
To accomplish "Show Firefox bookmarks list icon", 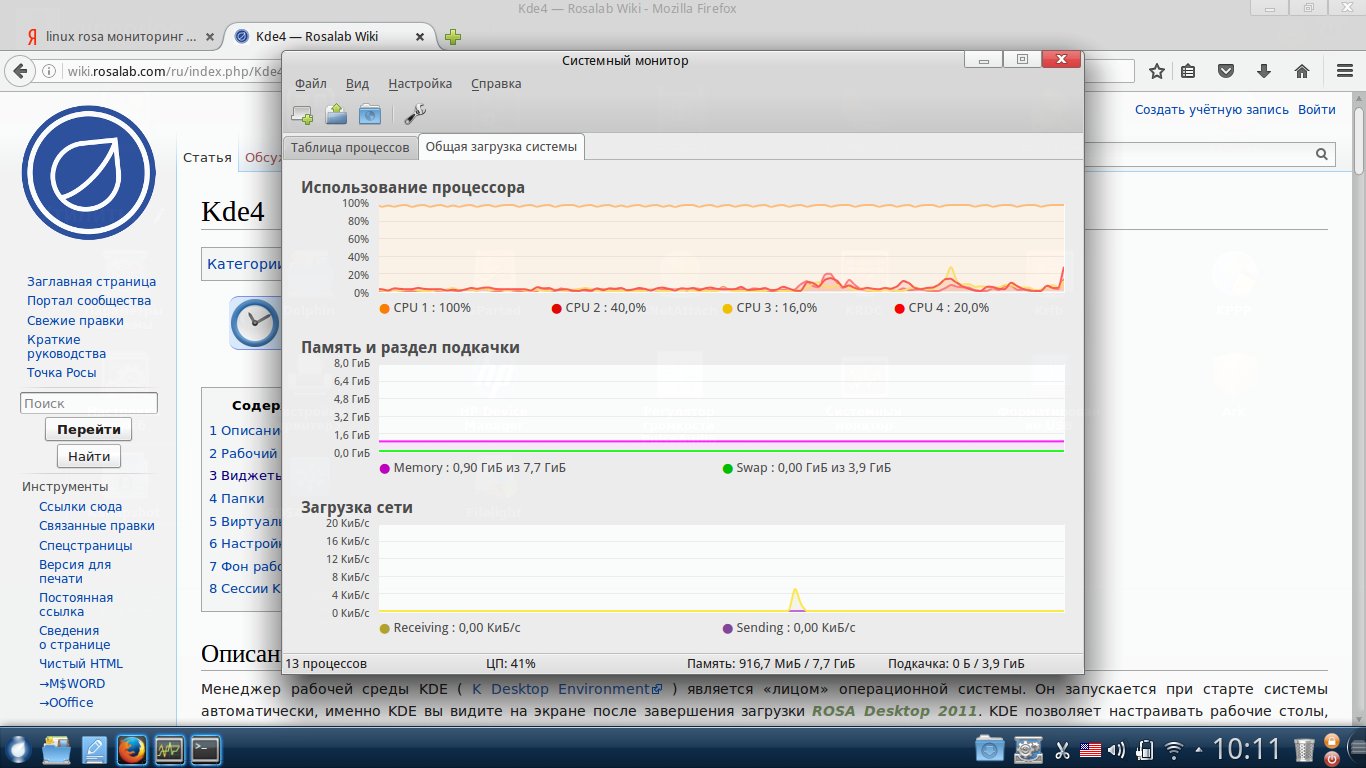I will click(1187, 71).
